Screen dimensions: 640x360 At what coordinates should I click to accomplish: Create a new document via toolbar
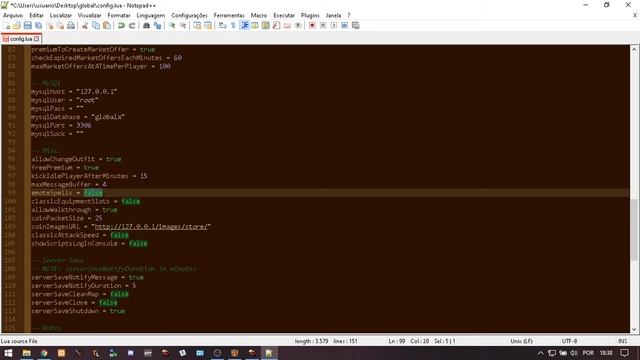pyautogui.click(x=7, y=25)
